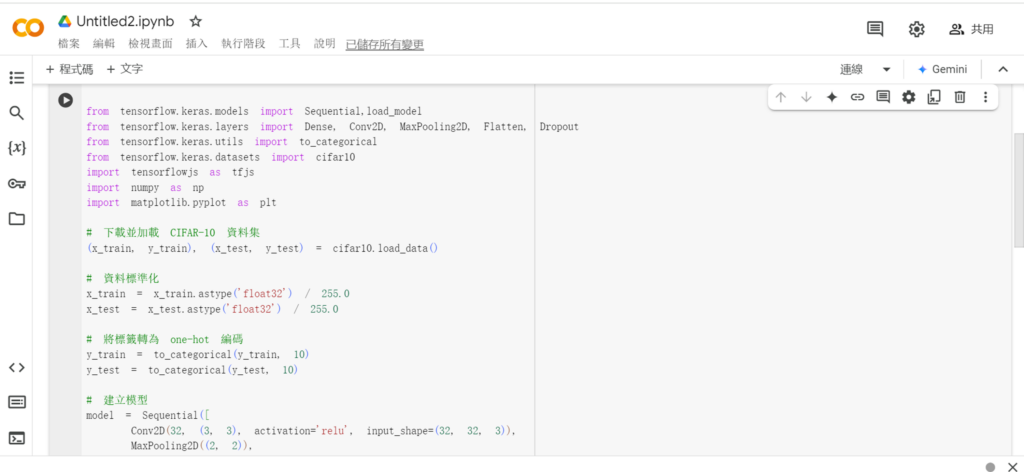Star the Untitled2.ipynb notebook
This screenshot has width=1024, height=472.
196,21
